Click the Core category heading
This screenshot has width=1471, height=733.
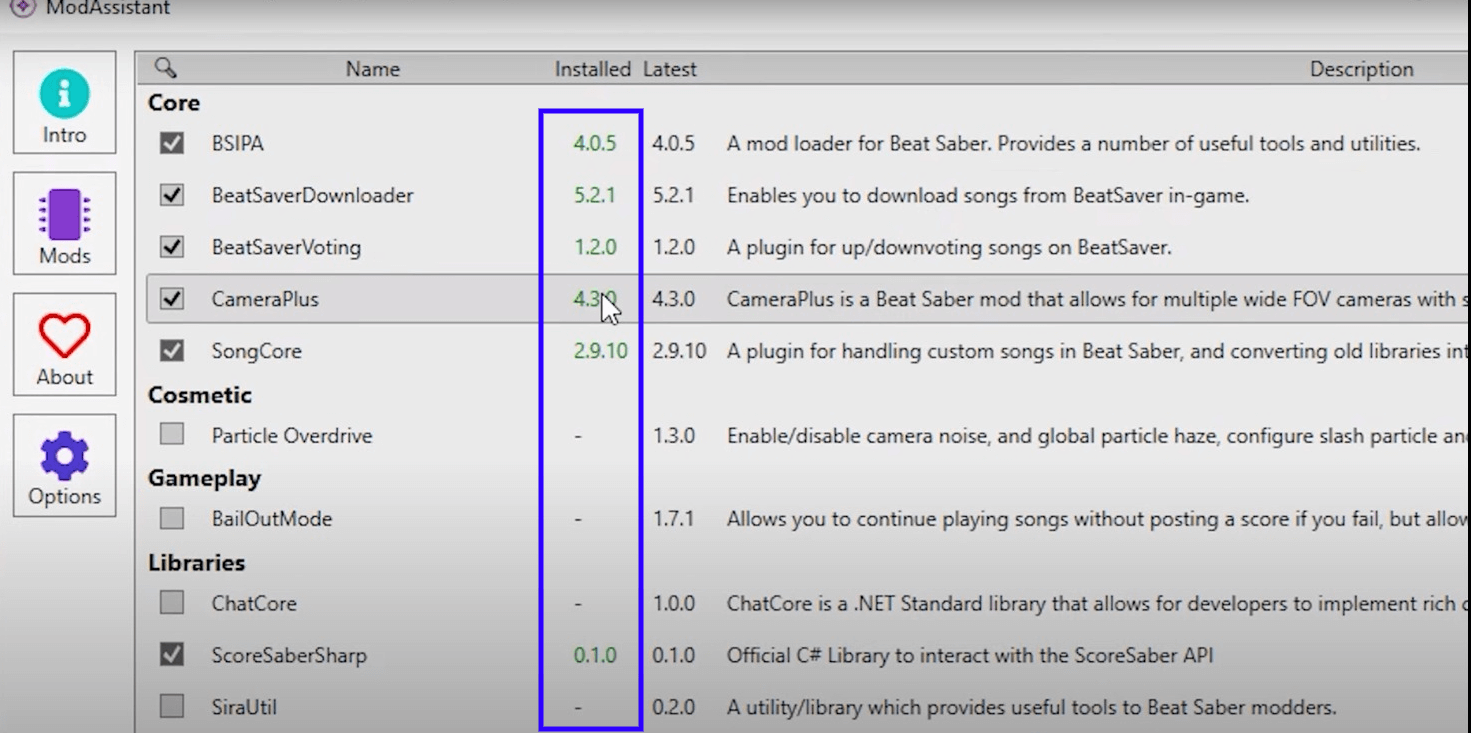(174, 103)
